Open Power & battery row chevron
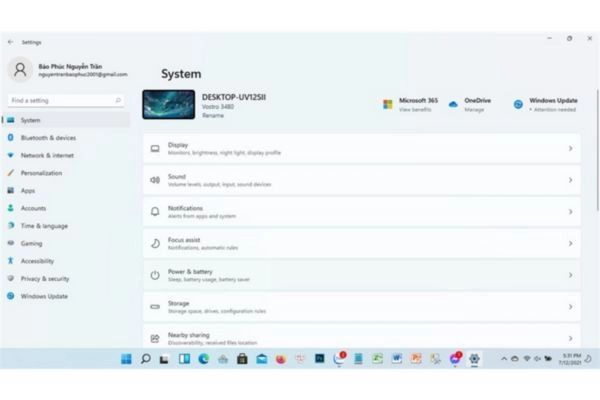 pyautogui.click(x=570, y=274)
